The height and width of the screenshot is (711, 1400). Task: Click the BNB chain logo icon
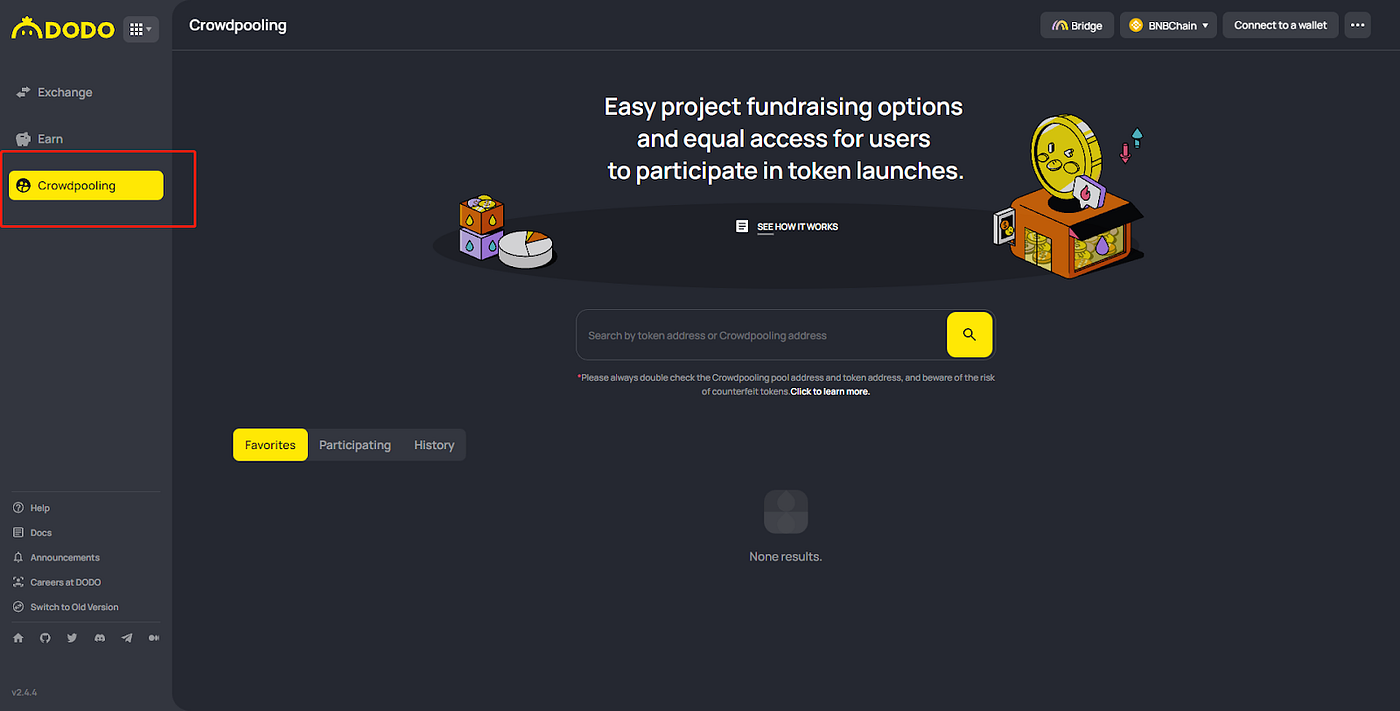coord(1137,25)
